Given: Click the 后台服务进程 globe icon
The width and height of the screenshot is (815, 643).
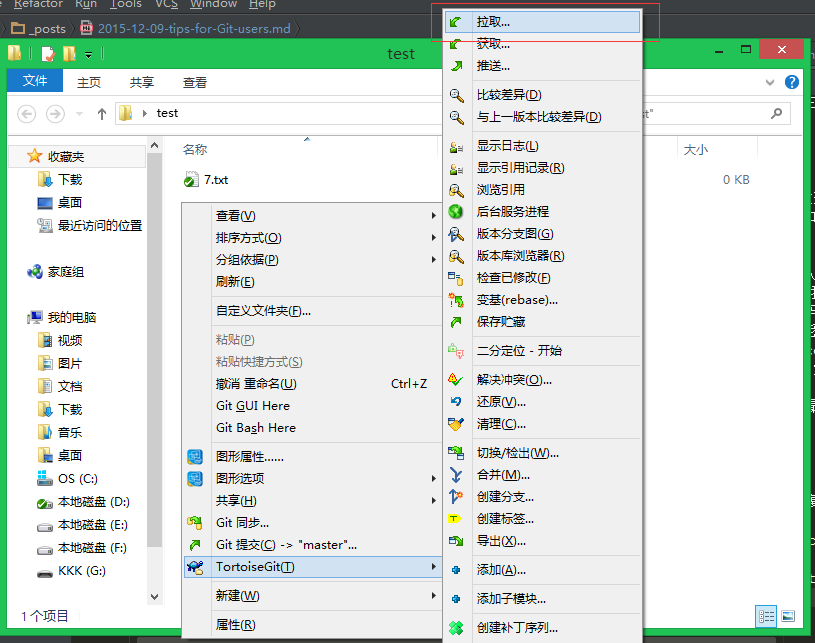Looking at the screenshot, I should (x=457, y=212).
